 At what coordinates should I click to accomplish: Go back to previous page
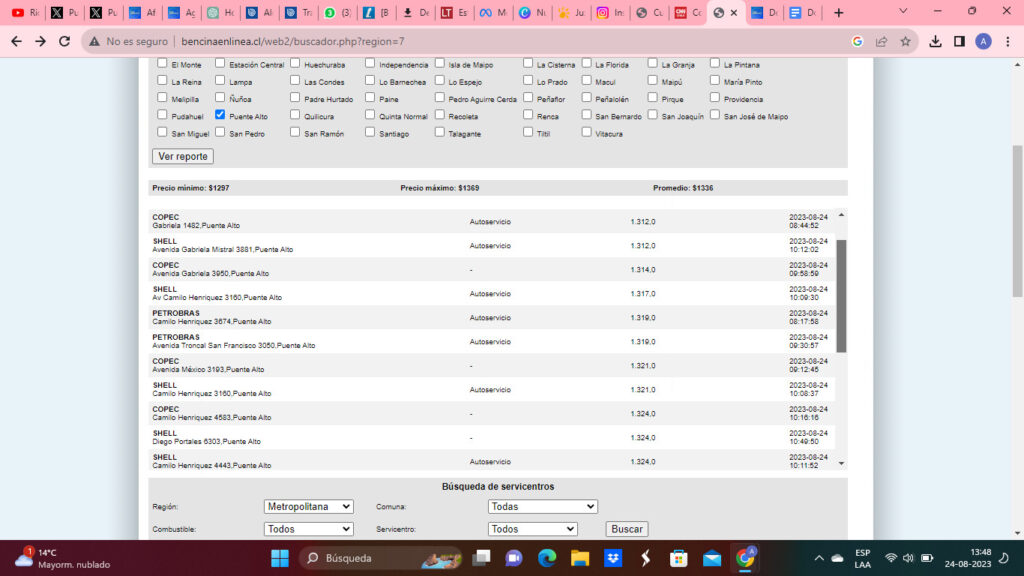point(16,41)
